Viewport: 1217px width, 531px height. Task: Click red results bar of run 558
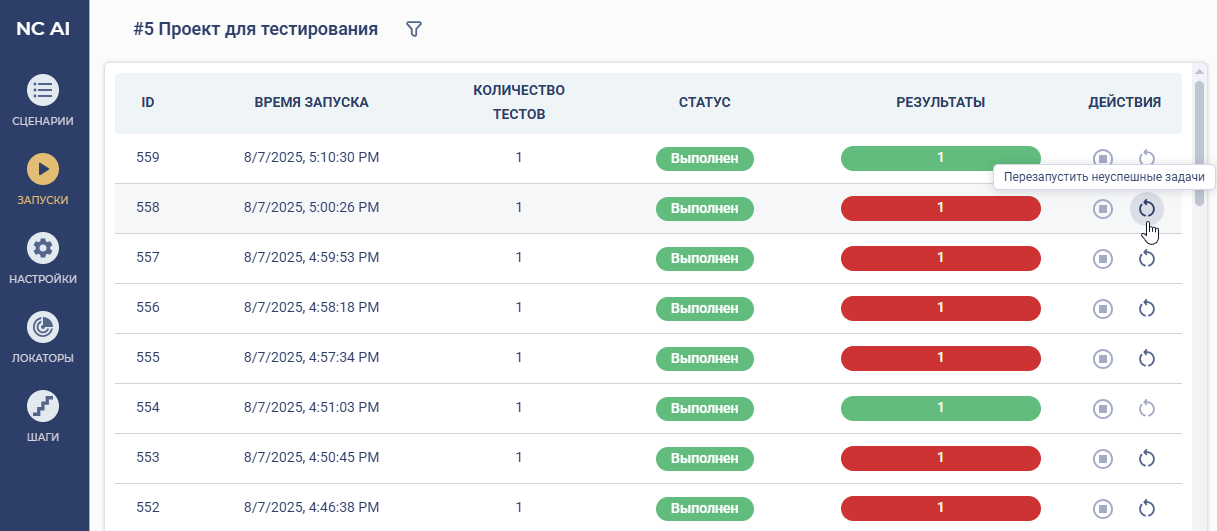940,208
